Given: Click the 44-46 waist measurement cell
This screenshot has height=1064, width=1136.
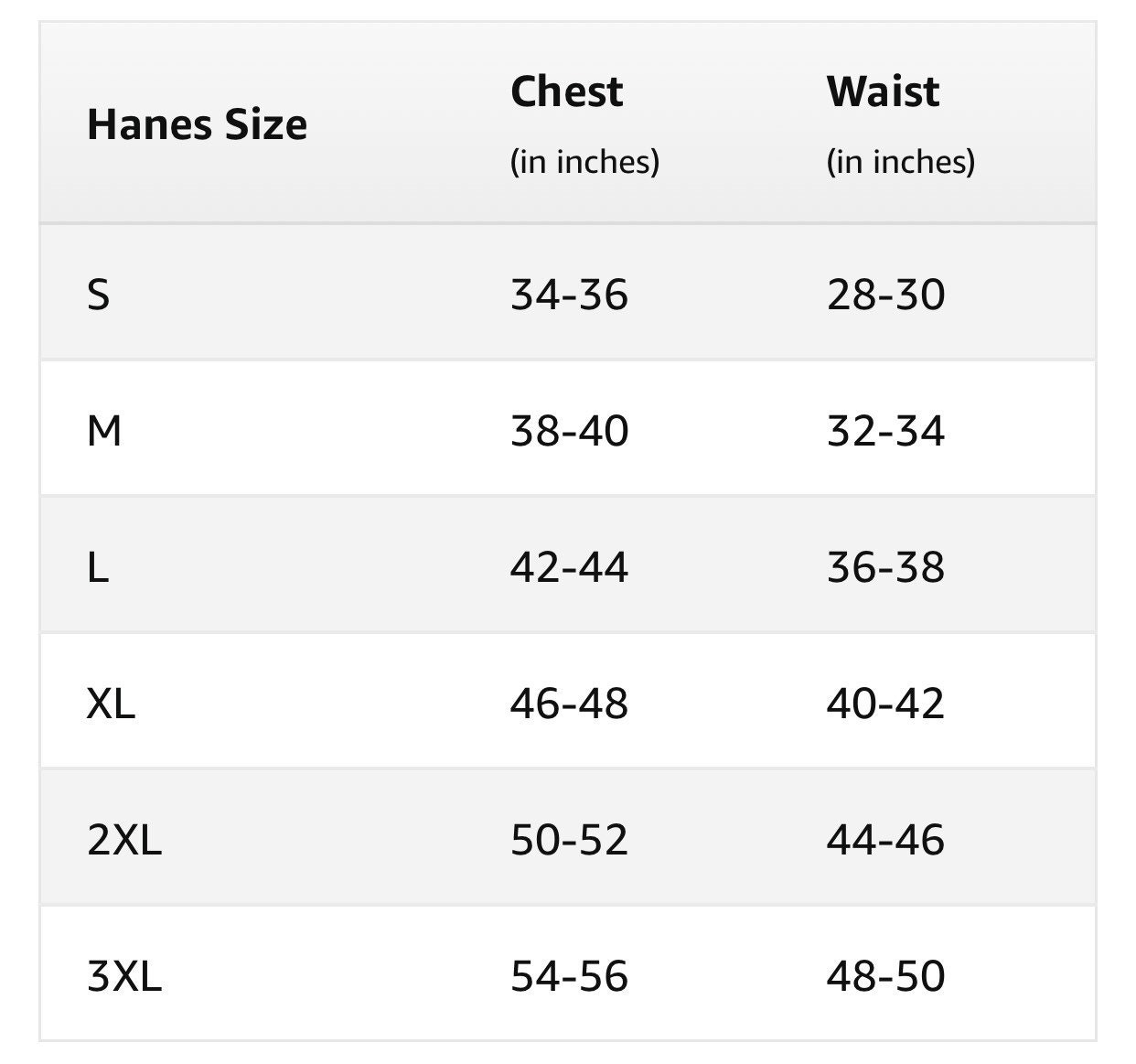Looking at the screenshot, I should pyautogui.click(x=885, y=840).
